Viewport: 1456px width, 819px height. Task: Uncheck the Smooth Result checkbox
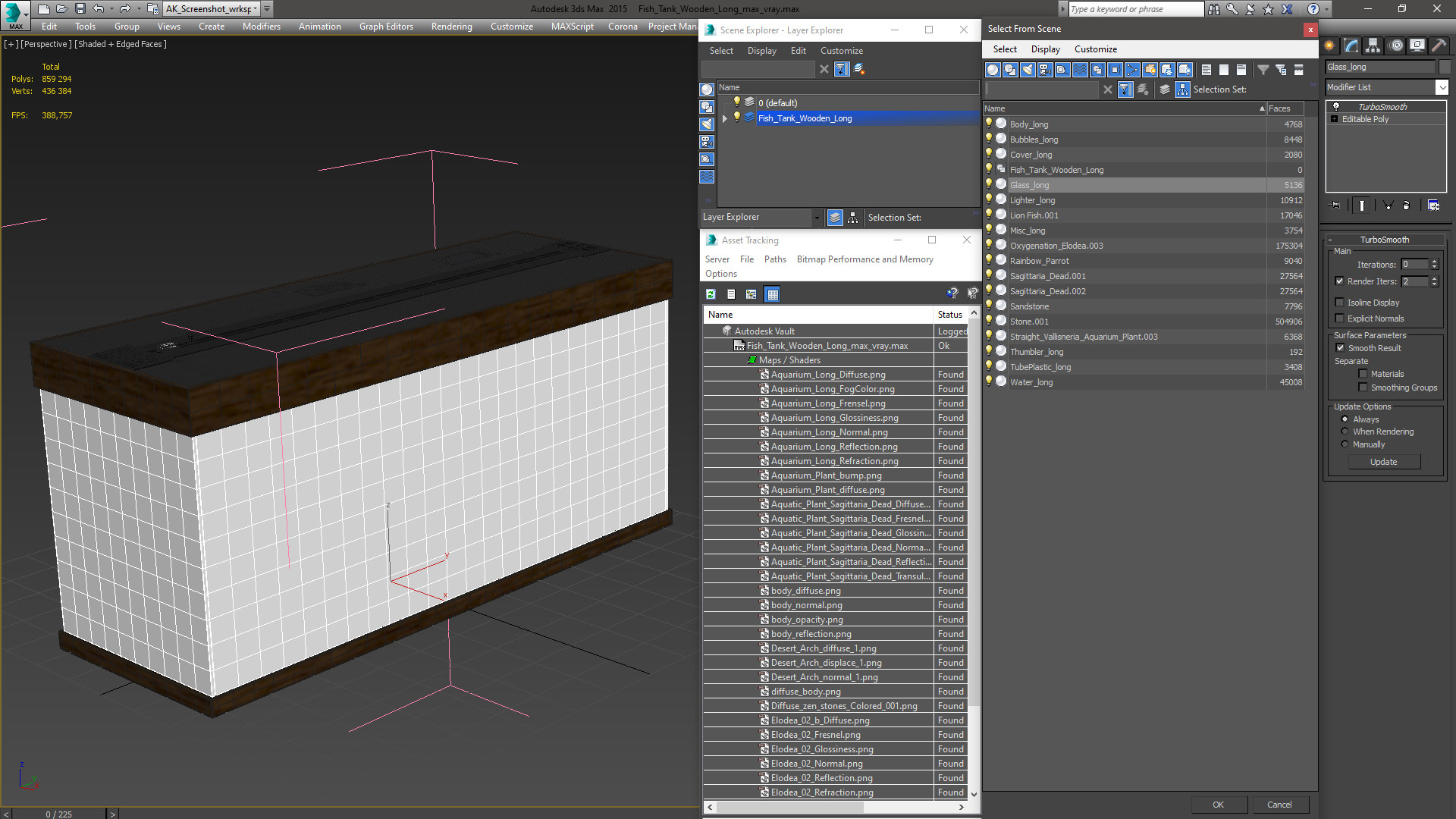tap(1340, 348)
